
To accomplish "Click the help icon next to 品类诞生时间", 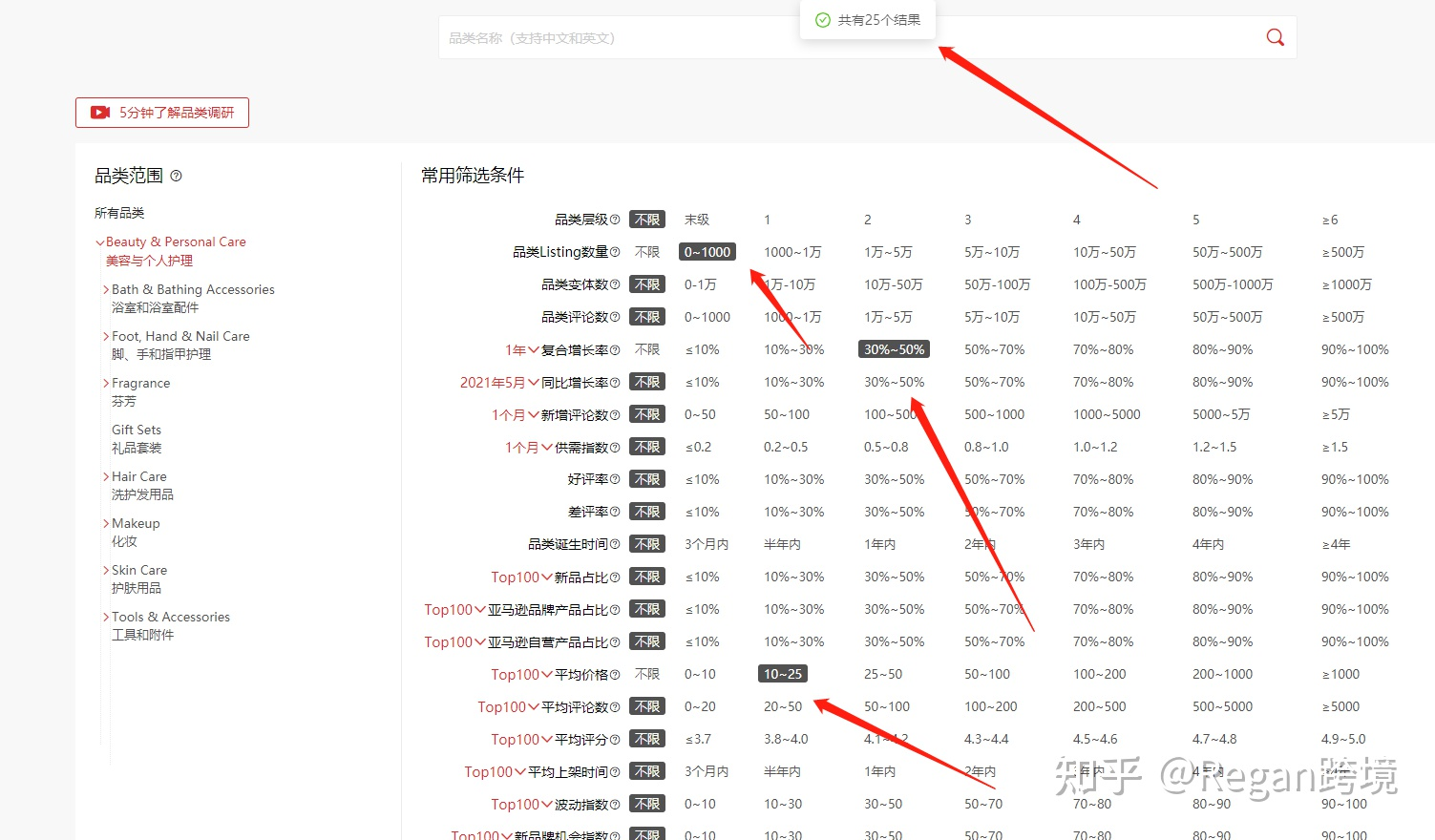I will click(616, 543).
